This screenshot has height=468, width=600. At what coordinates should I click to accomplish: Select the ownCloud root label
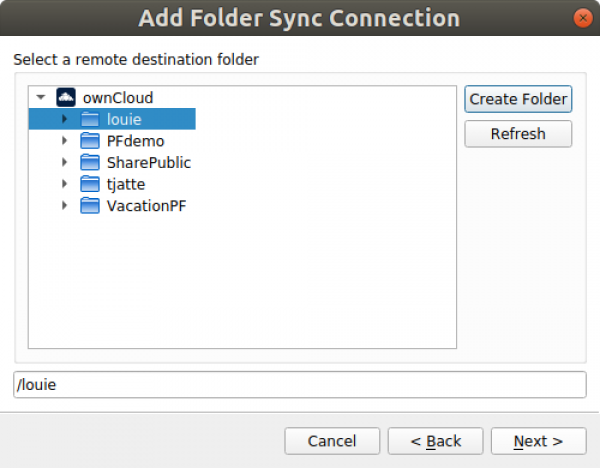118,98
